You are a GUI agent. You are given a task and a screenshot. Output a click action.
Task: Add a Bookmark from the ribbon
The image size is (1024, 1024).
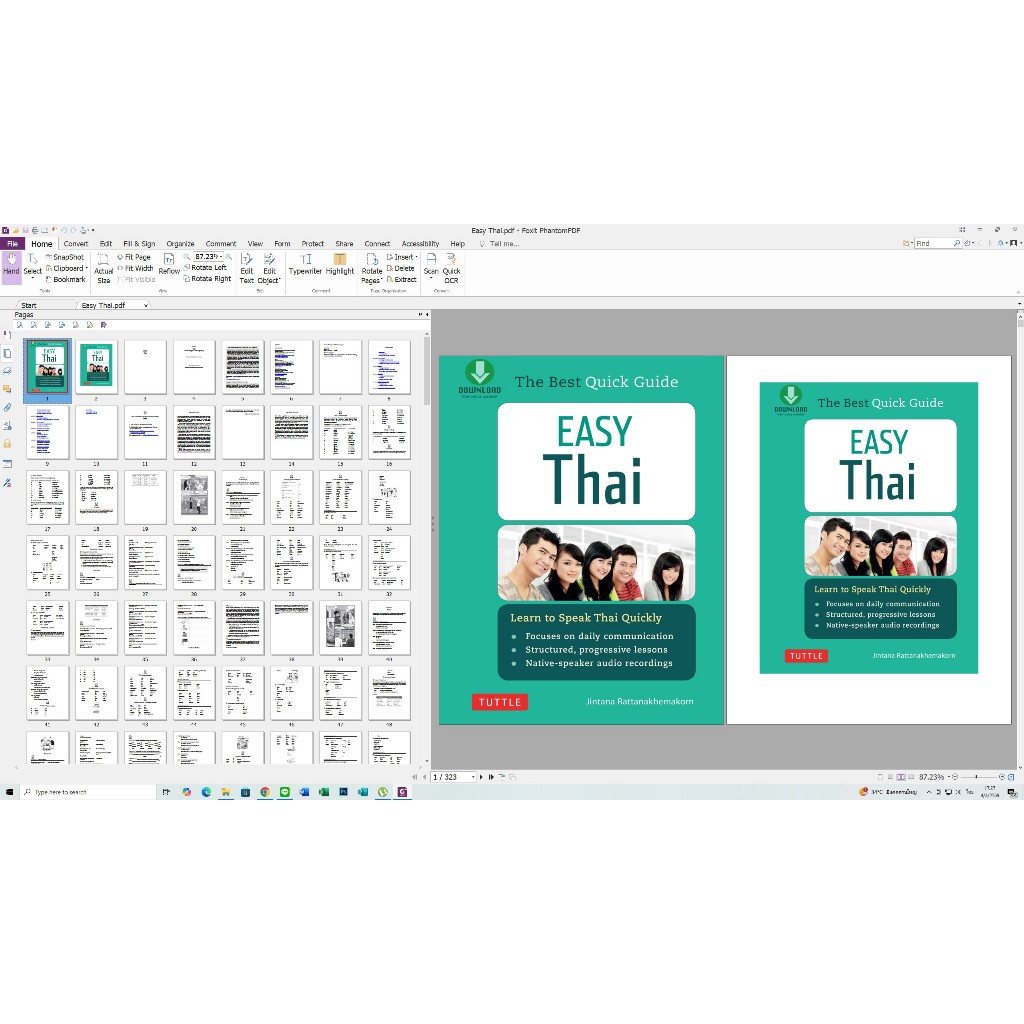point(65,280)
